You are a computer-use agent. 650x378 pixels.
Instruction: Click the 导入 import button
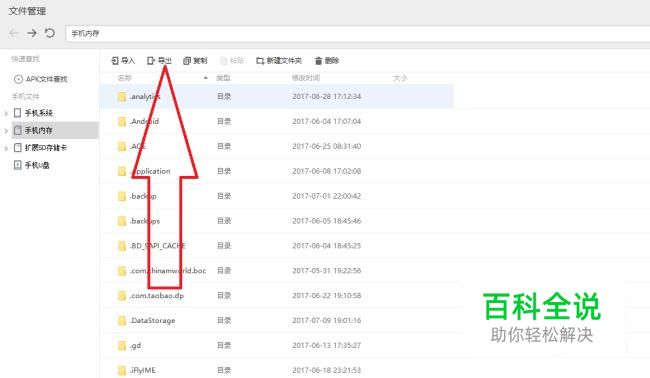pyautogui.click(x=123, y=61)
